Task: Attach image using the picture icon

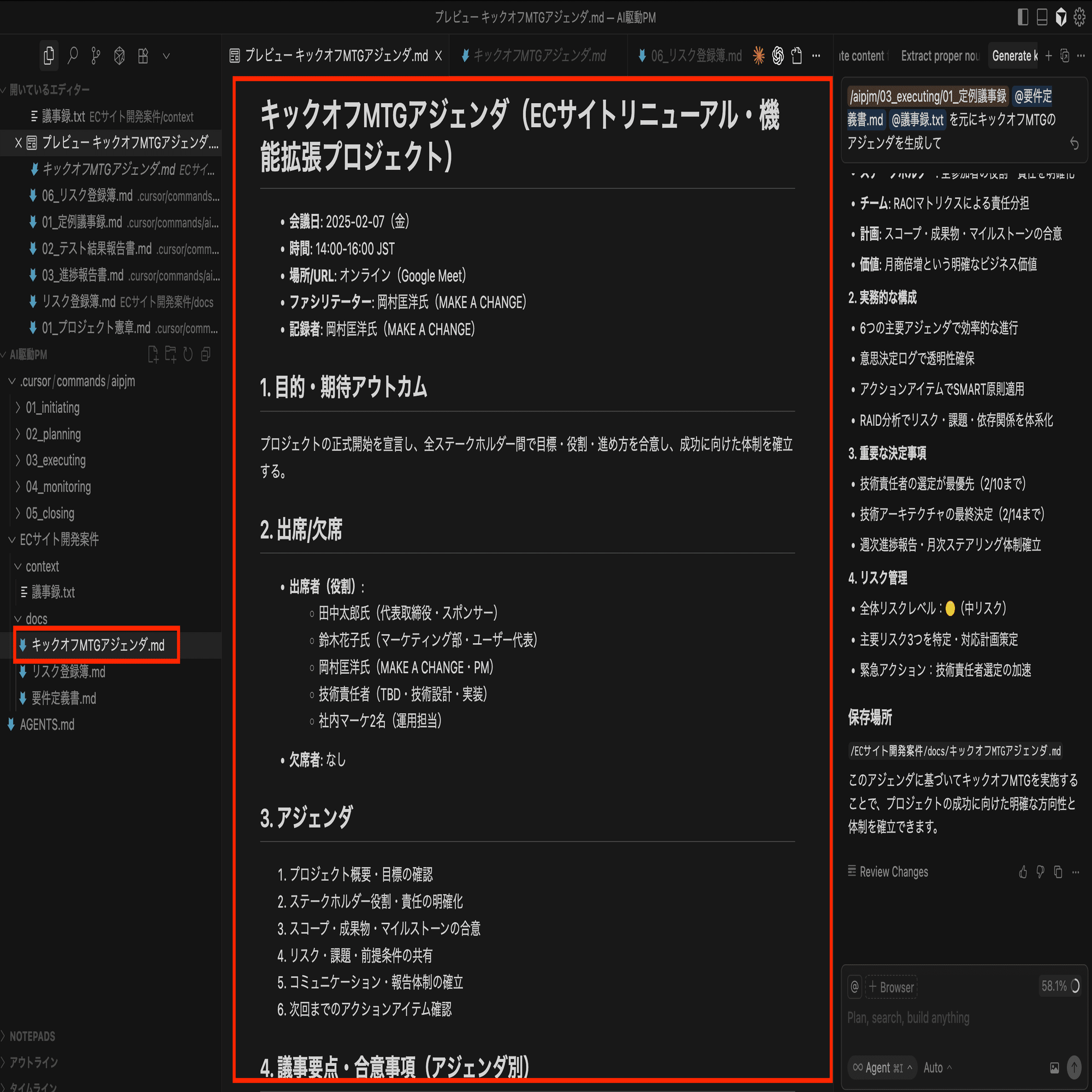Action: (1054, 1067)
